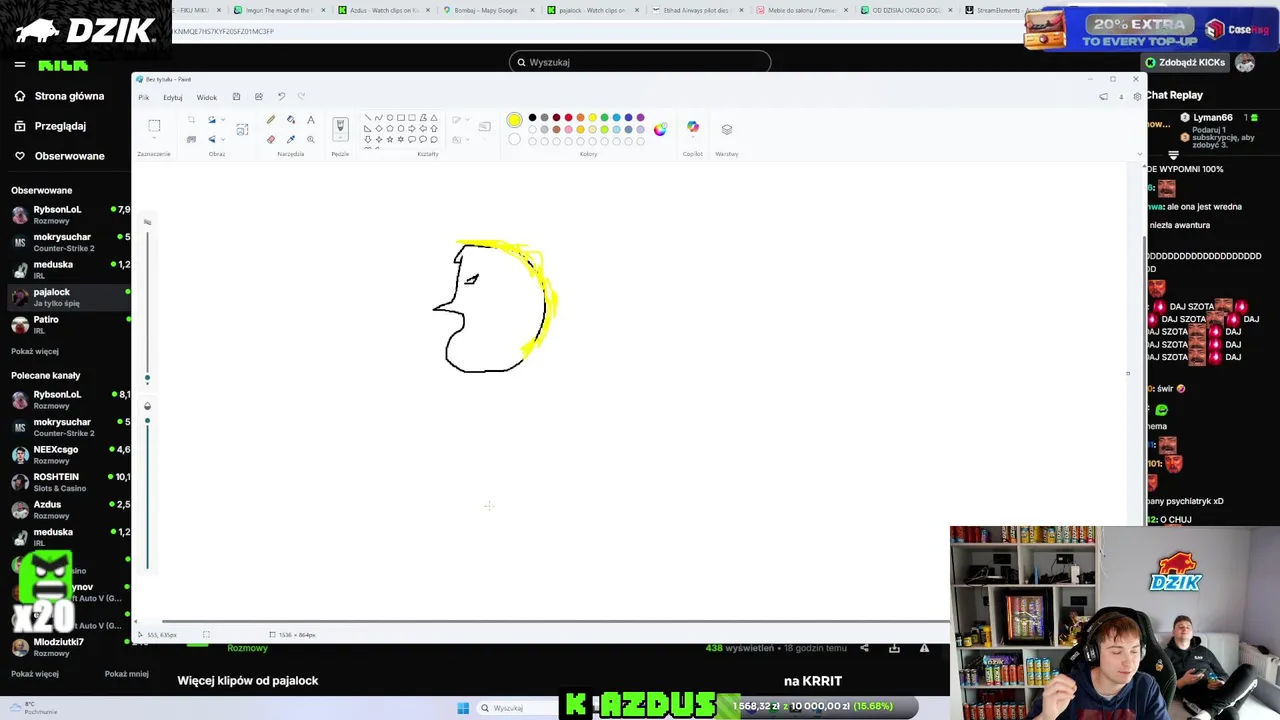This screenshot has width=1280, height=720.
Task: Open Edit colors wheel in Paint
Action: click(x=660, y=129)
